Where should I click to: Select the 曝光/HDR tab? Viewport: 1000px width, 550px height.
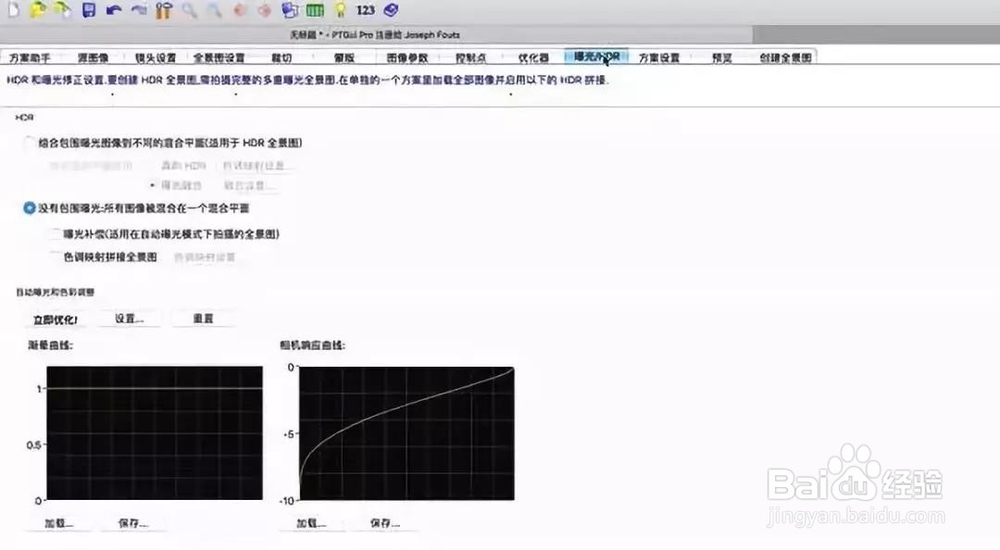[x=596, y=57]
